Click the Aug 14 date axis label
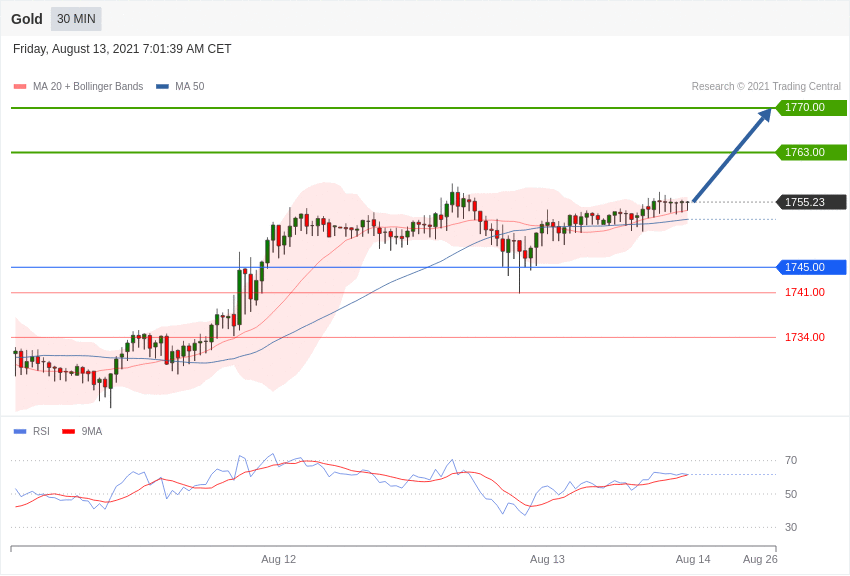Viewport: 850px width, 576px height. point(693,559)
